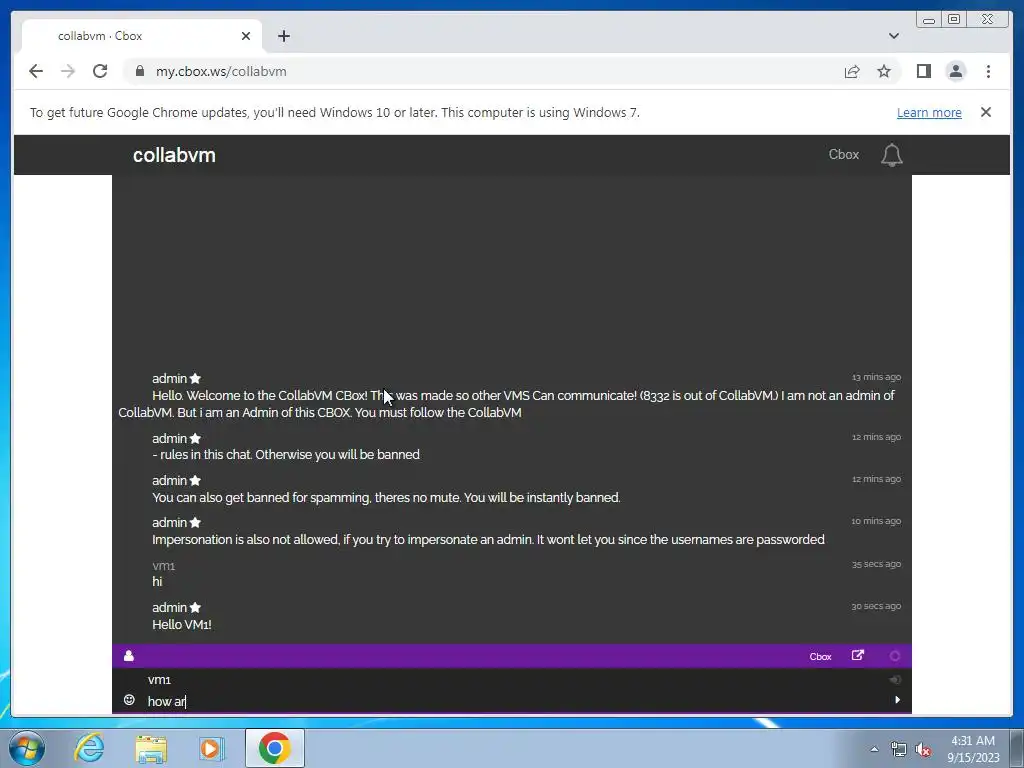
Task: Click the collabvm header title
Action: (x=174, y=155)
